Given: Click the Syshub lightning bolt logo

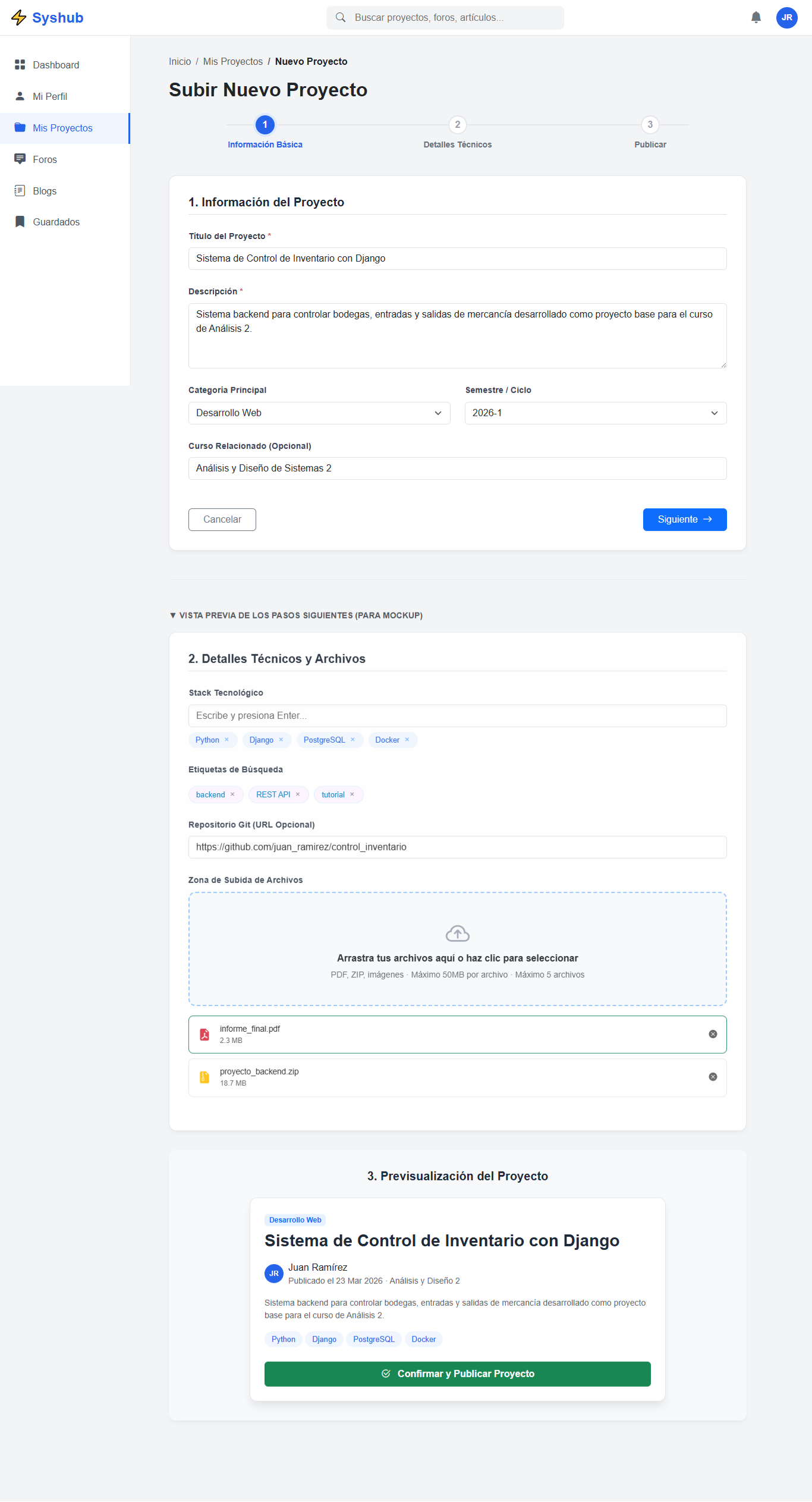Looking at the screenshot, I should click(19, 18).
